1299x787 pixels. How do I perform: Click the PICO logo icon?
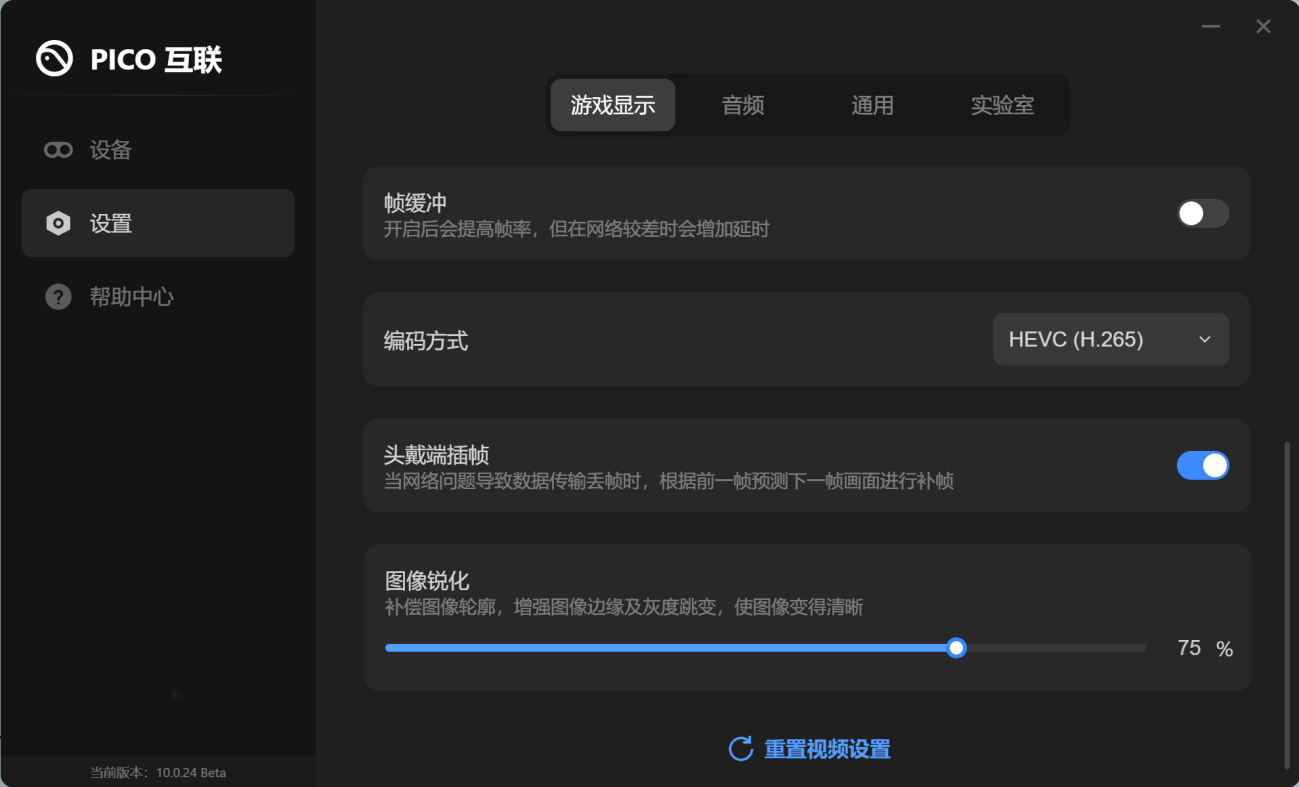click(x=54, y=59)
